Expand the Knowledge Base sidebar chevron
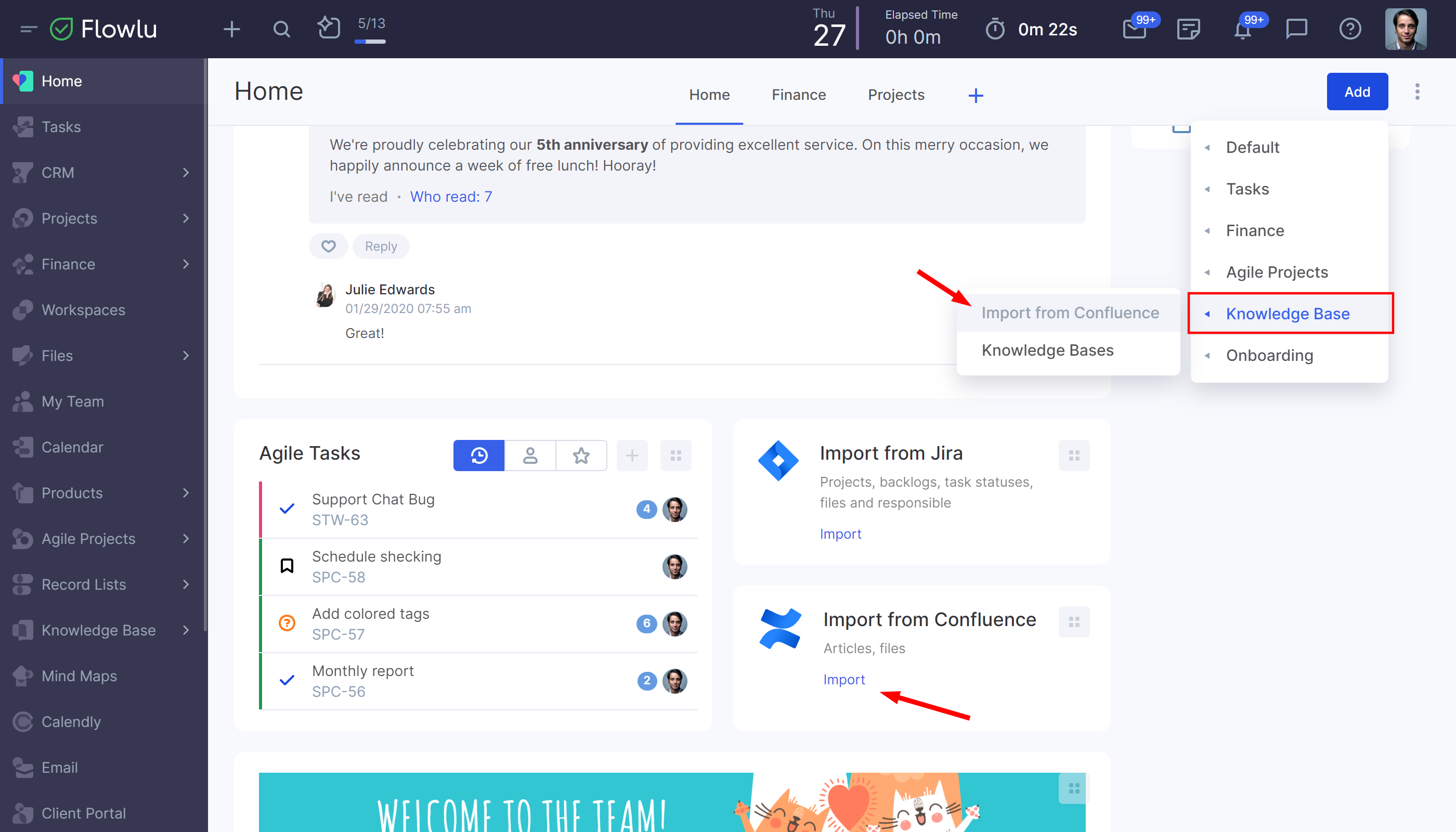The width and height of the screenshot is (1456, 832). (186, 630)
